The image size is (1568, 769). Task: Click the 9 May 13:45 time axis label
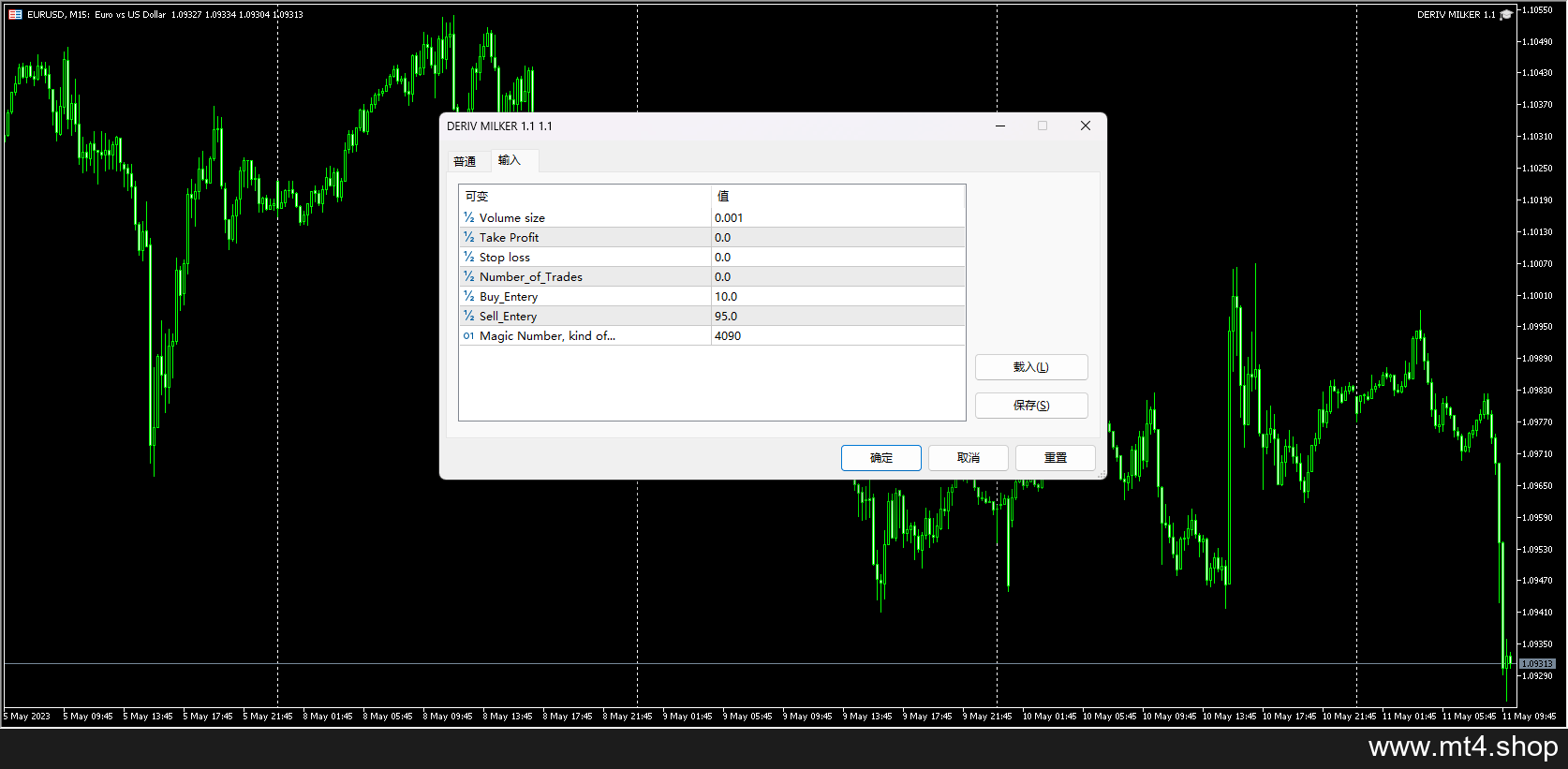(x=867, y=716)
